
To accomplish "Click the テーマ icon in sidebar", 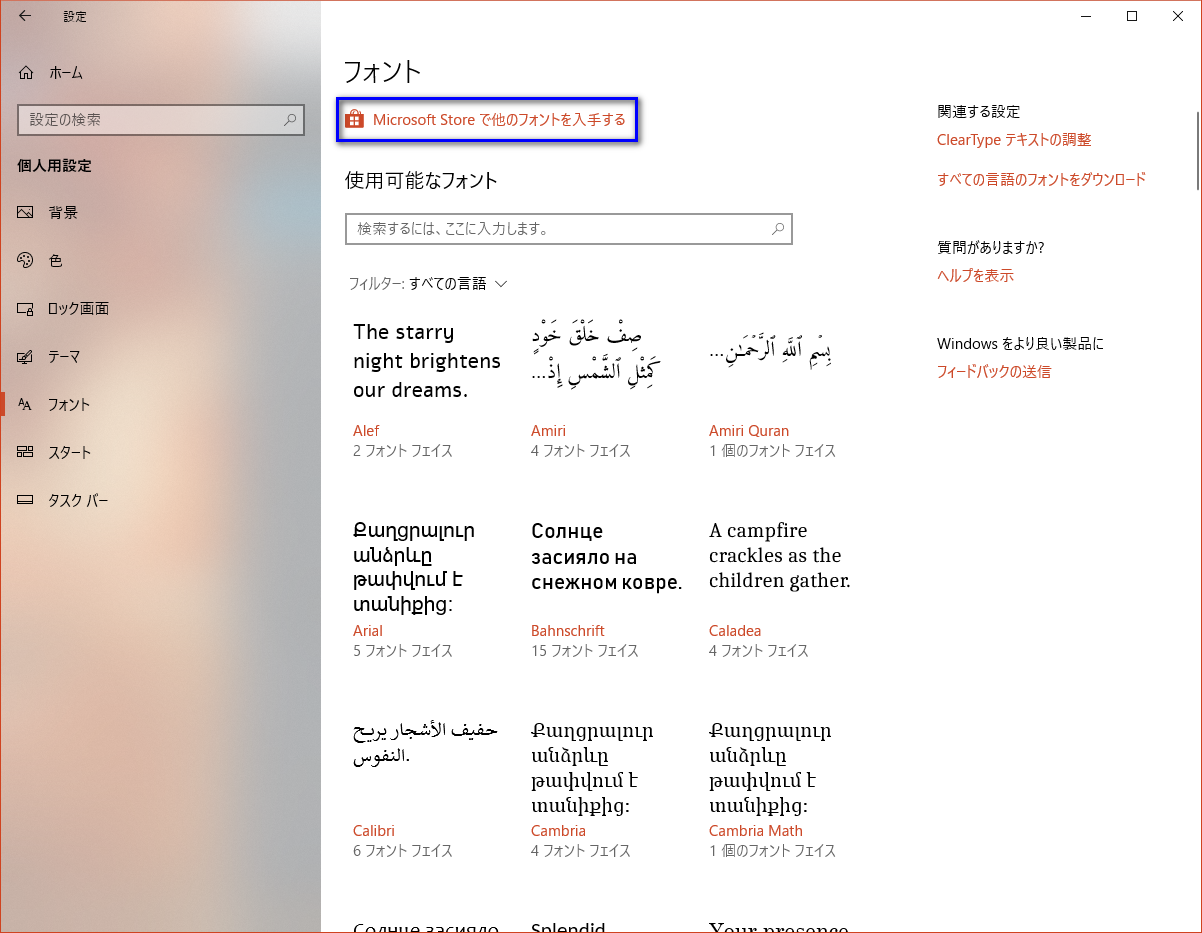I will coord(26,357).
